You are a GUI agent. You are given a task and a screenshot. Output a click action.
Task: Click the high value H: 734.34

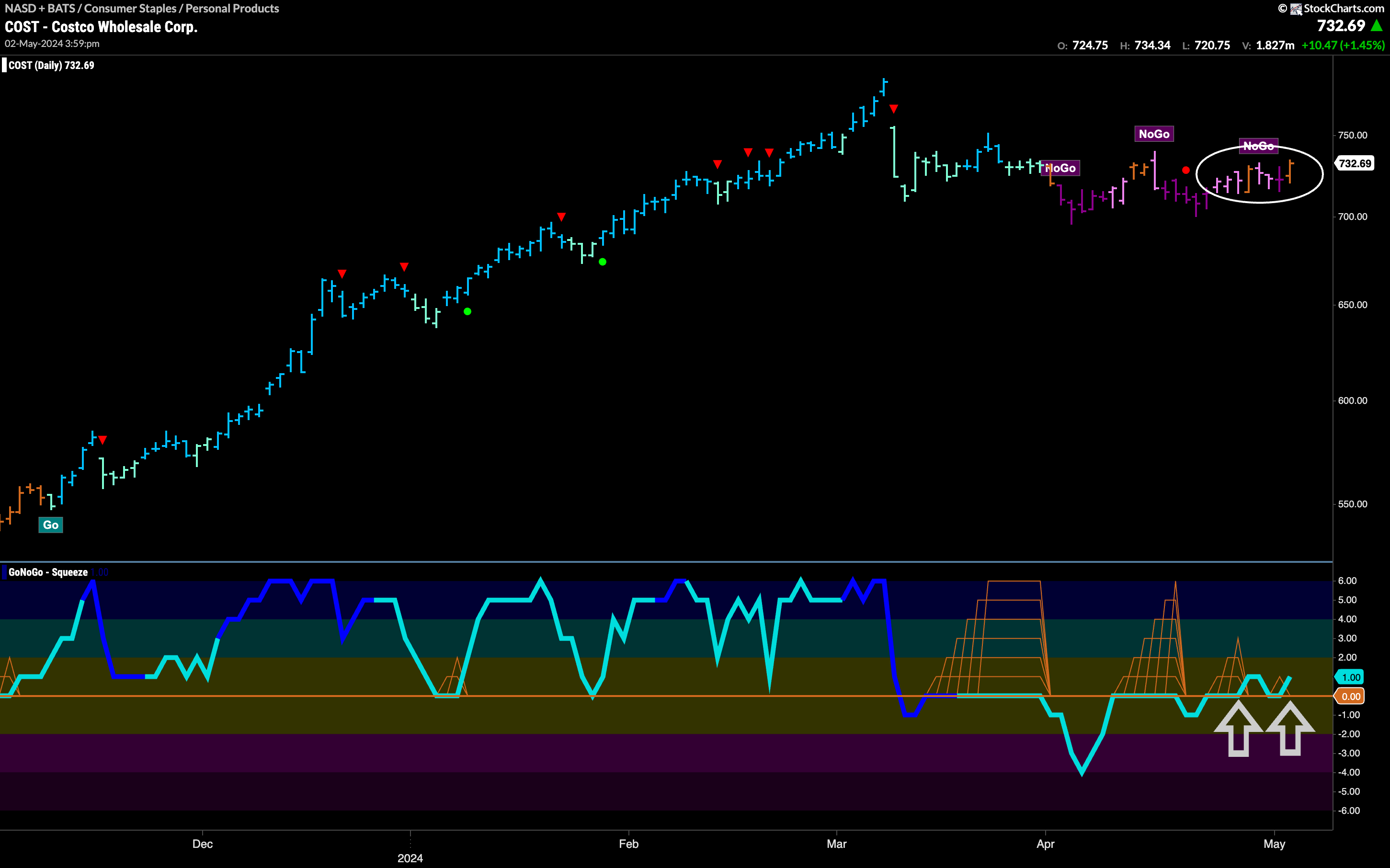pos(1145,46)
